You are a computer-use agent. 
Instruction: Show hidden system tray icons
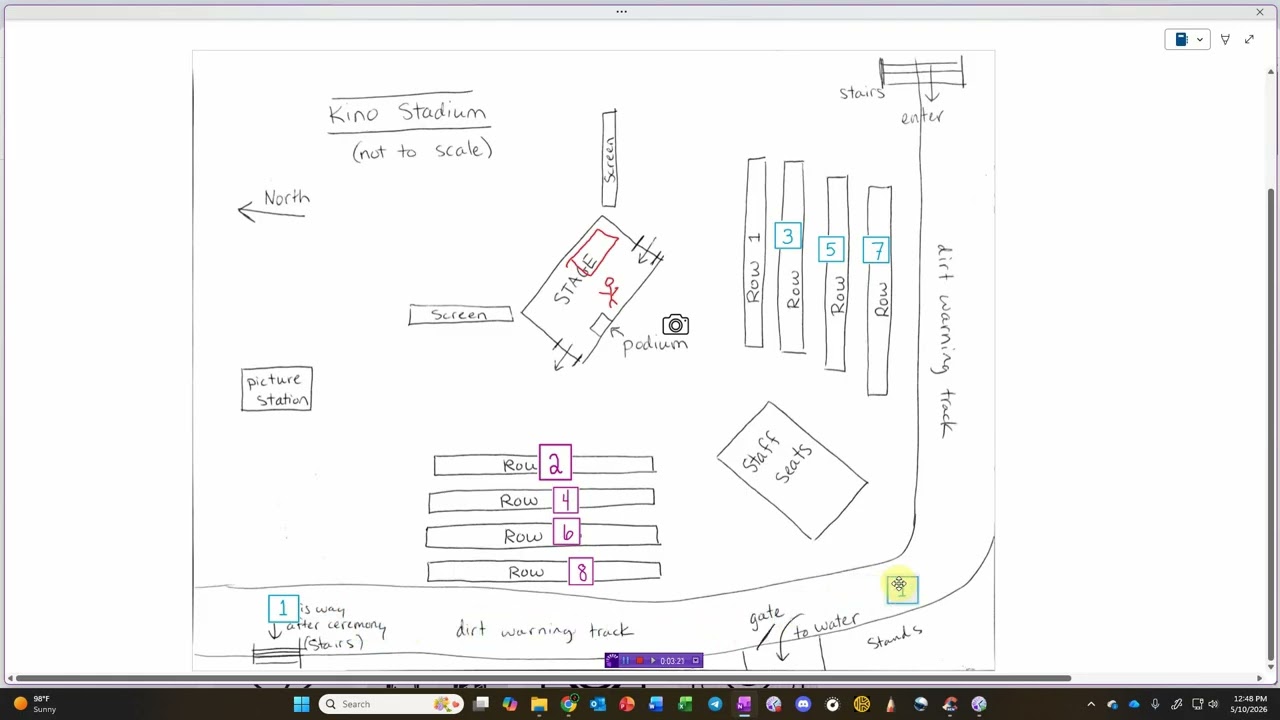[x=1091, y=704]
